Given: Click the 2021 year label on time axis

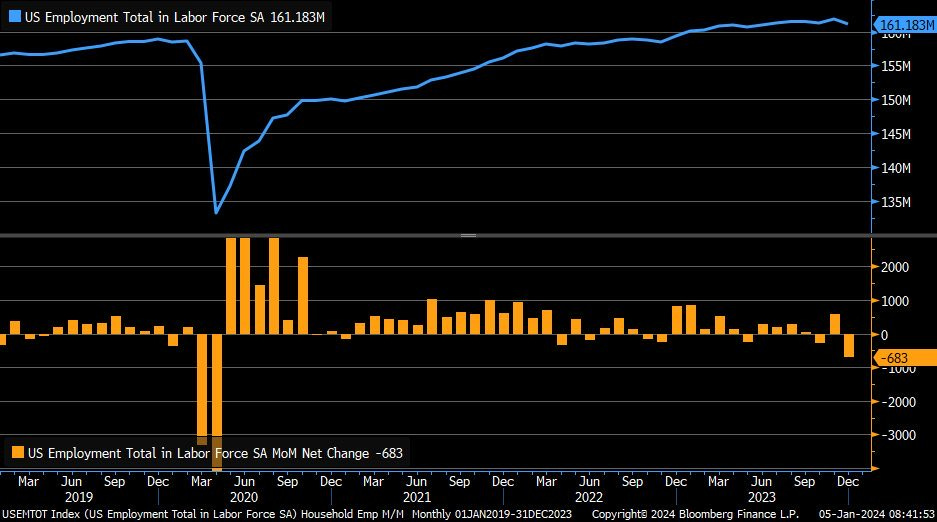Looking at the screenshot, I should tap(416, 496).
